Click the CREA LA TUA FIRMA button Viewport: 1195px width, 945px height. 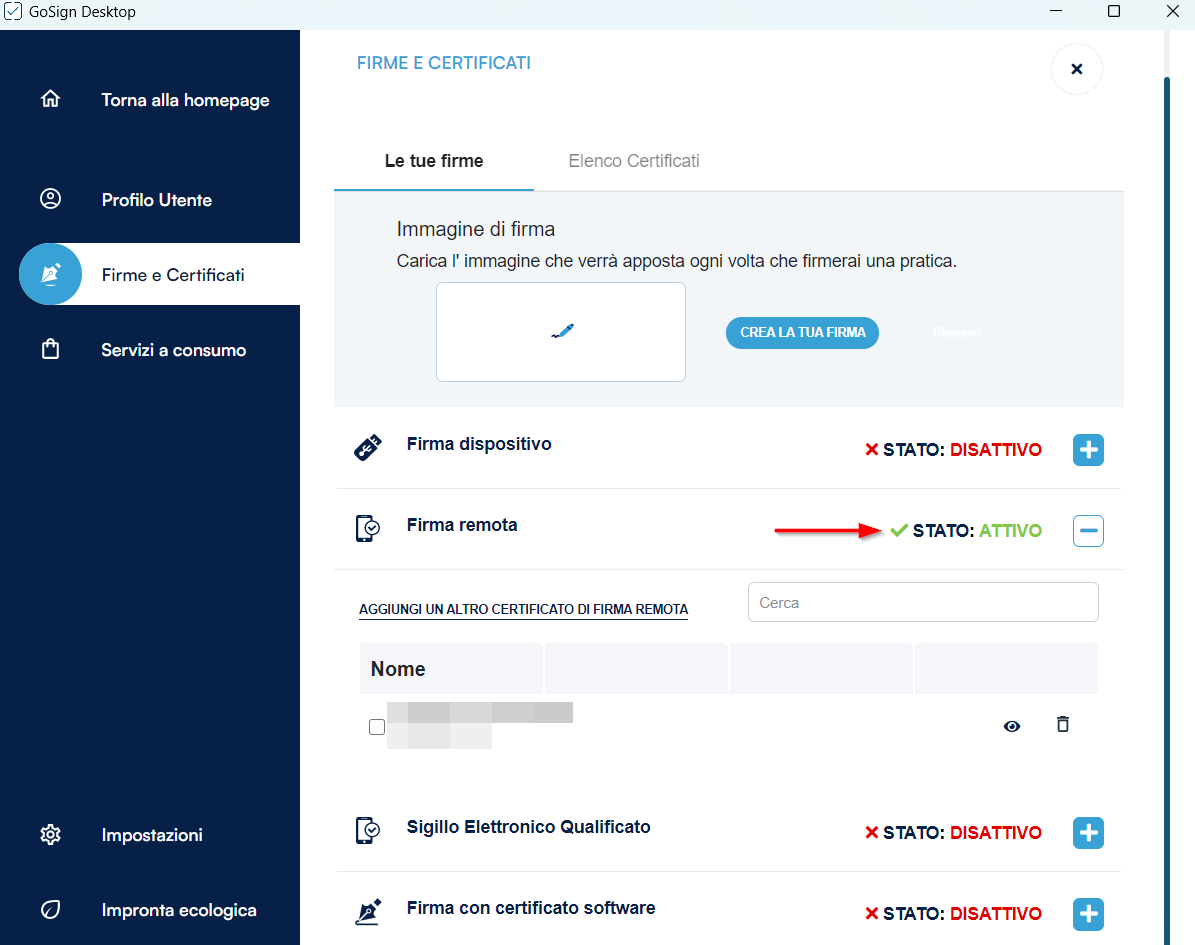coord(802,333)
